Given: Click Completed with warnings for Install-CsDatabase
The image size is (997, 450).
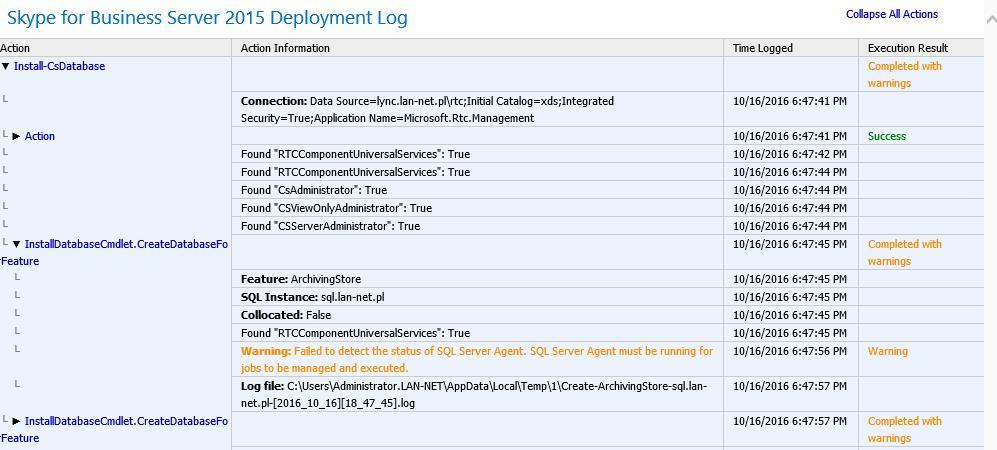Looking at the screenshot, I should coord(905,74).
